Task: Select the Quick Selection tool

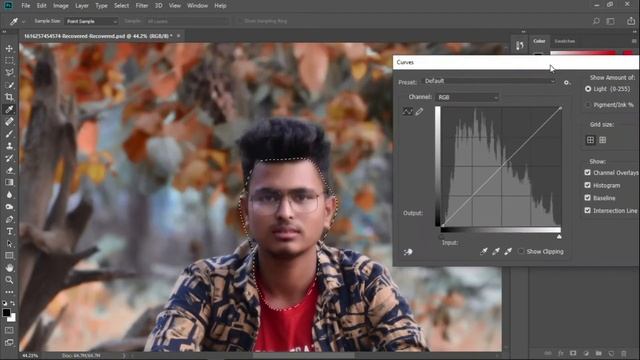Action: click(9, 85)
